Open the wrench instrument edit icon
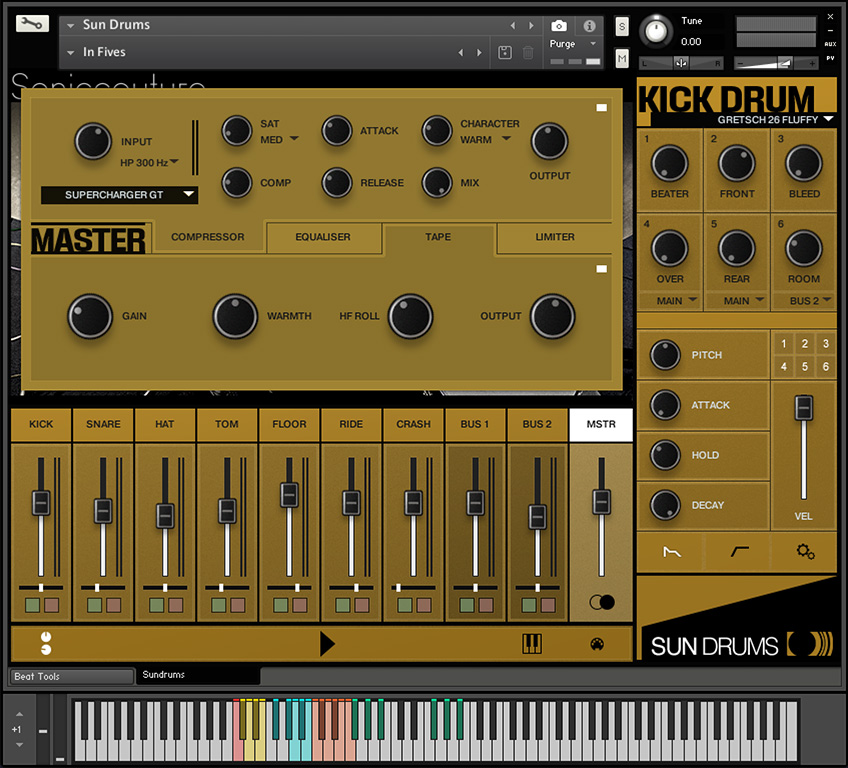The width and height of the screenshot is (848, 768). [x=32, y=23]
